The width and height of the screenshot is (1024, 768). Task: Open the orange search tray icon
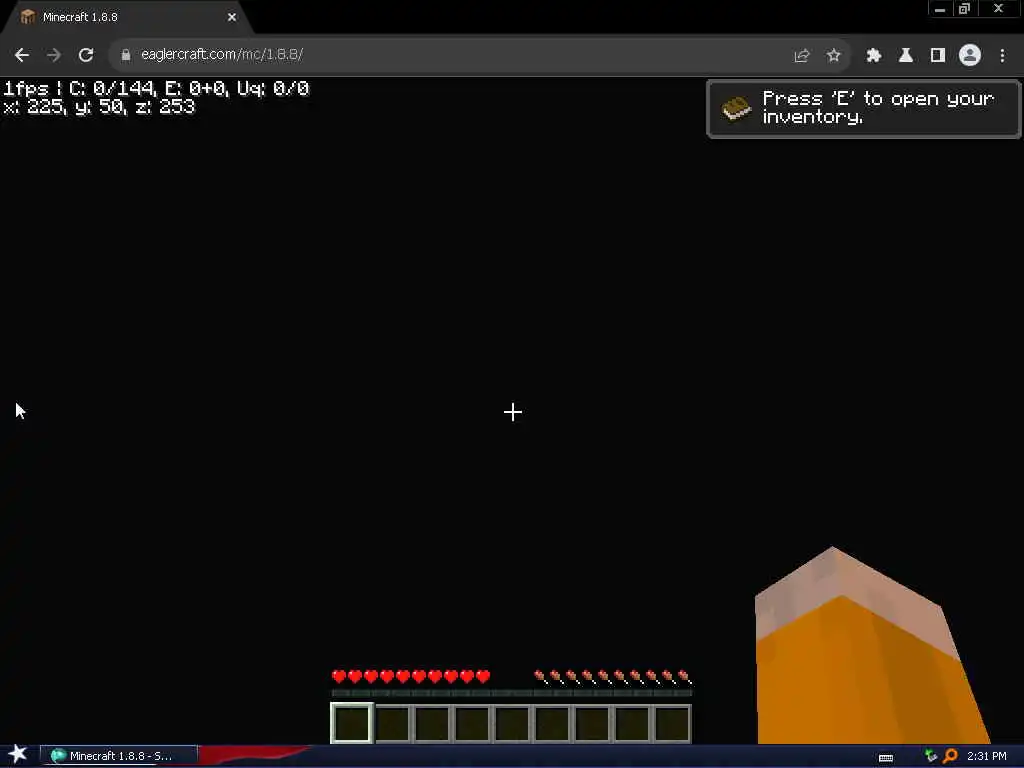(950, 756)
